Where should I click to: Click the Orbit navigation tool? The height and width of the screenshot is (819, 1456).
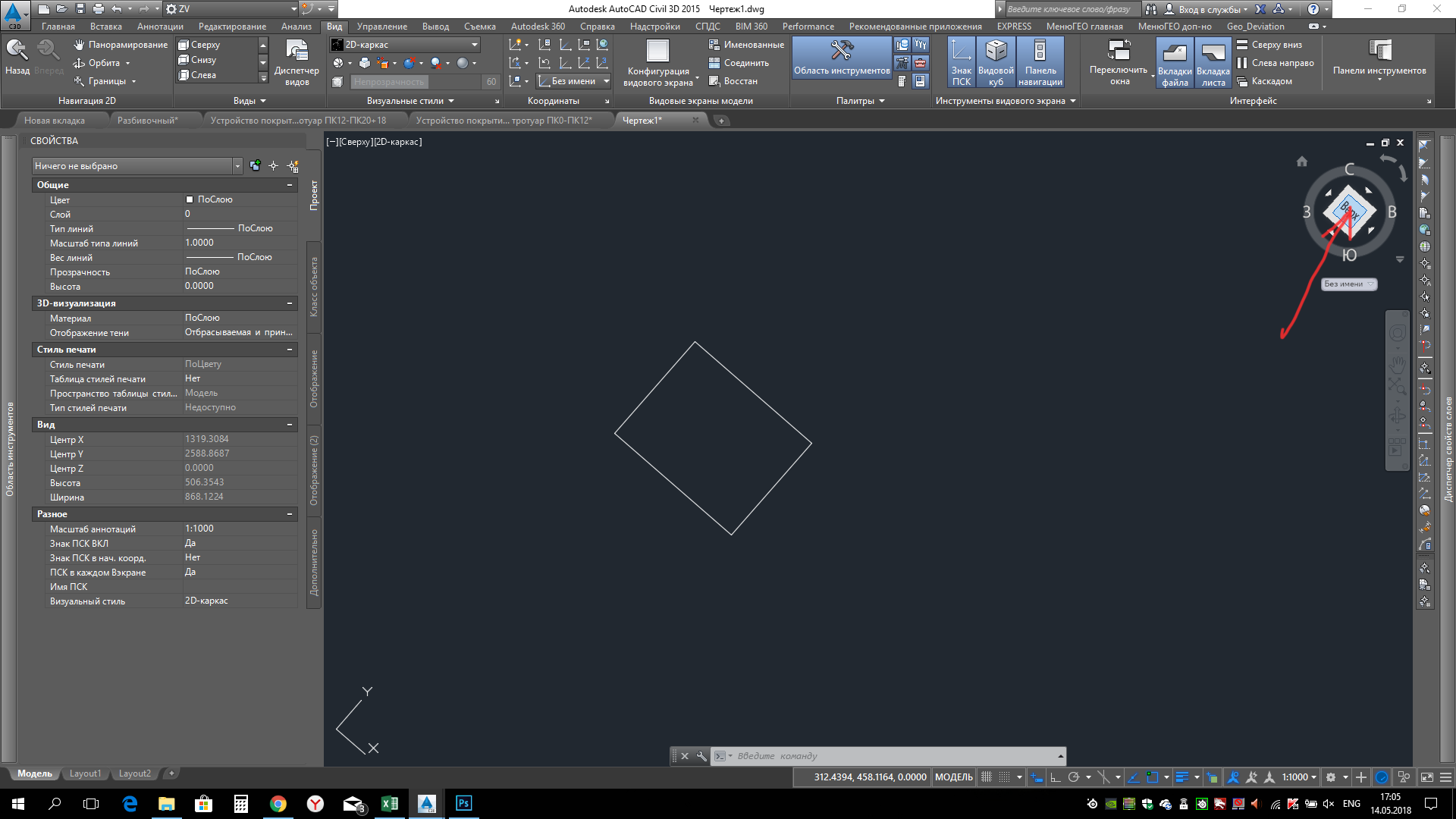point(103,63)
